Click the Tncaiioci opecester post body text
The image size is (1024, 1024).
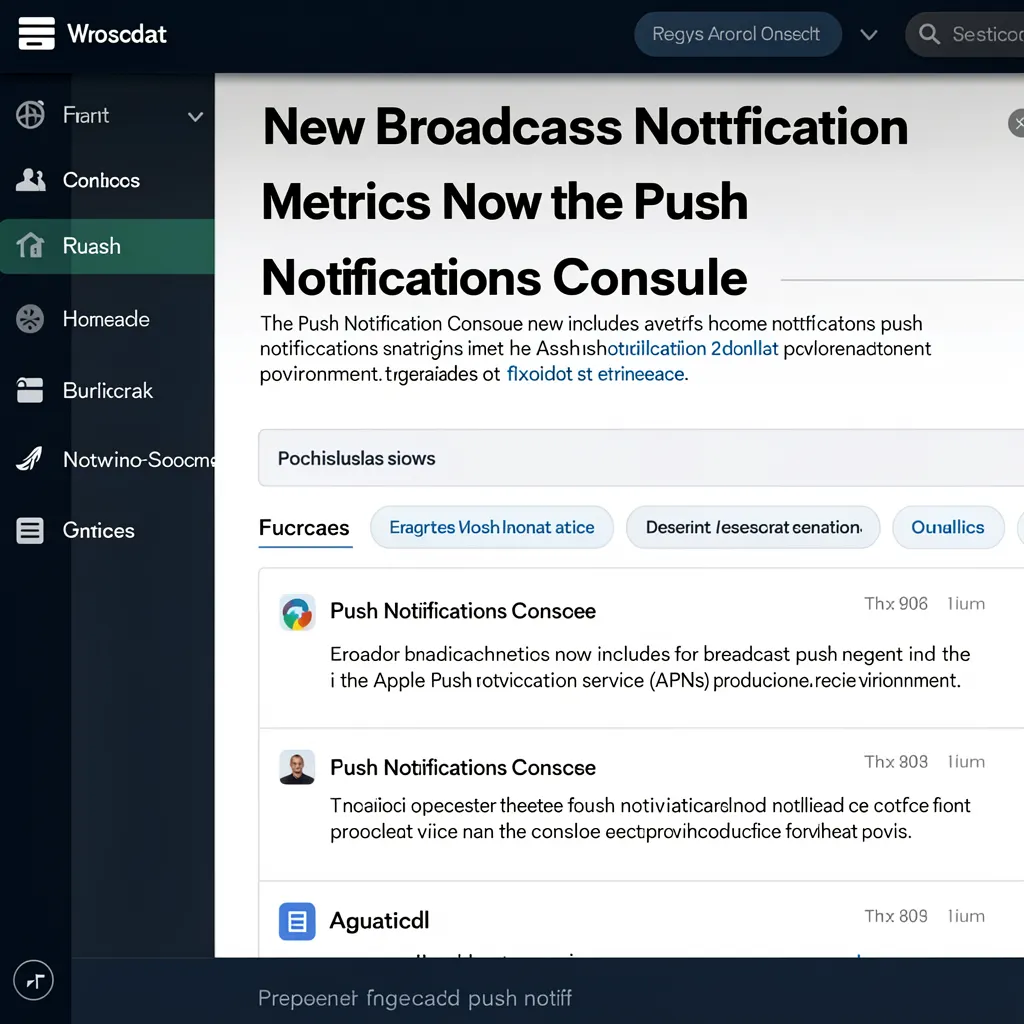pyautogui.click(x=650, y=818)
